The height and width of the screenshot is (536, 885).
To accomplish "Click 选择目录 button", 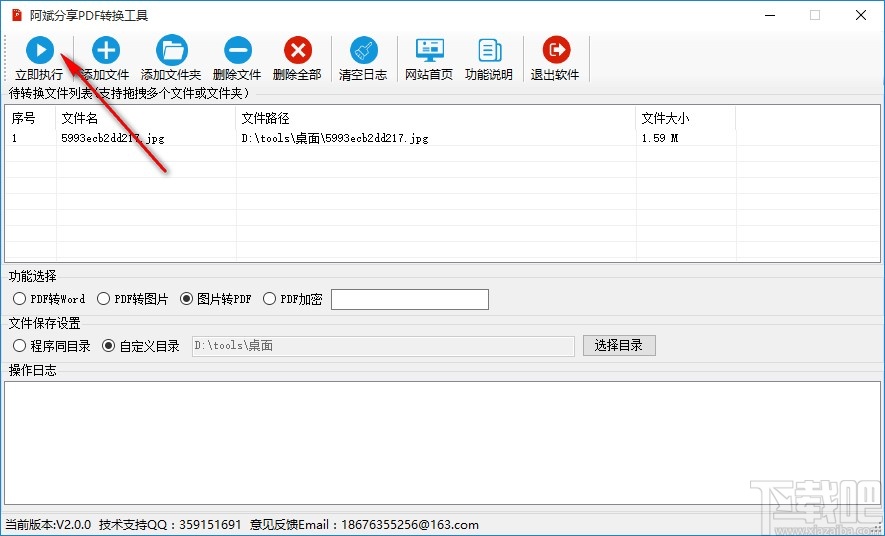I will click(x=619, y=345).
